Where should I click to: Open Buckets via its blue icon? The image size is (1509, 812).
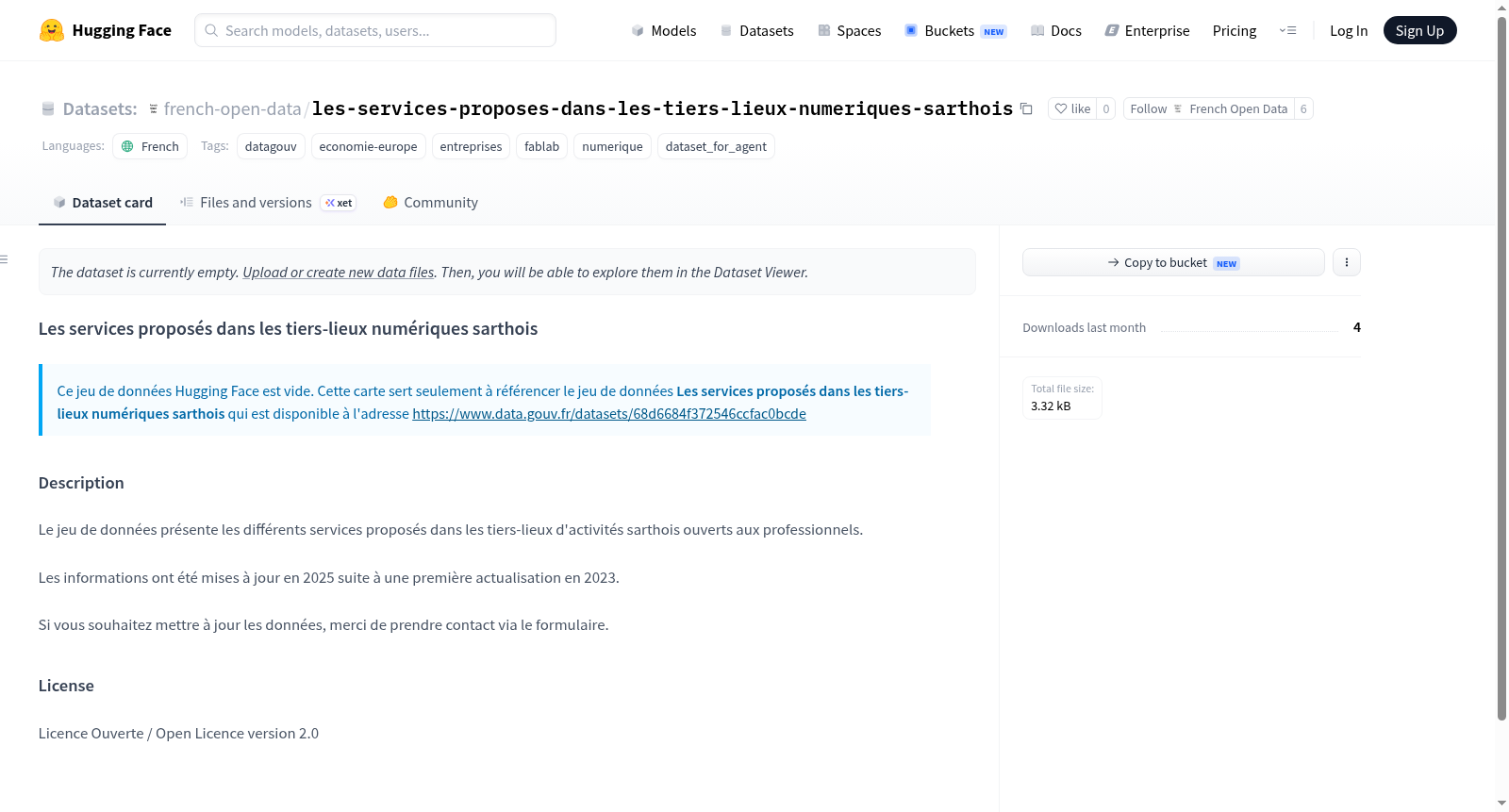point(911,30)
